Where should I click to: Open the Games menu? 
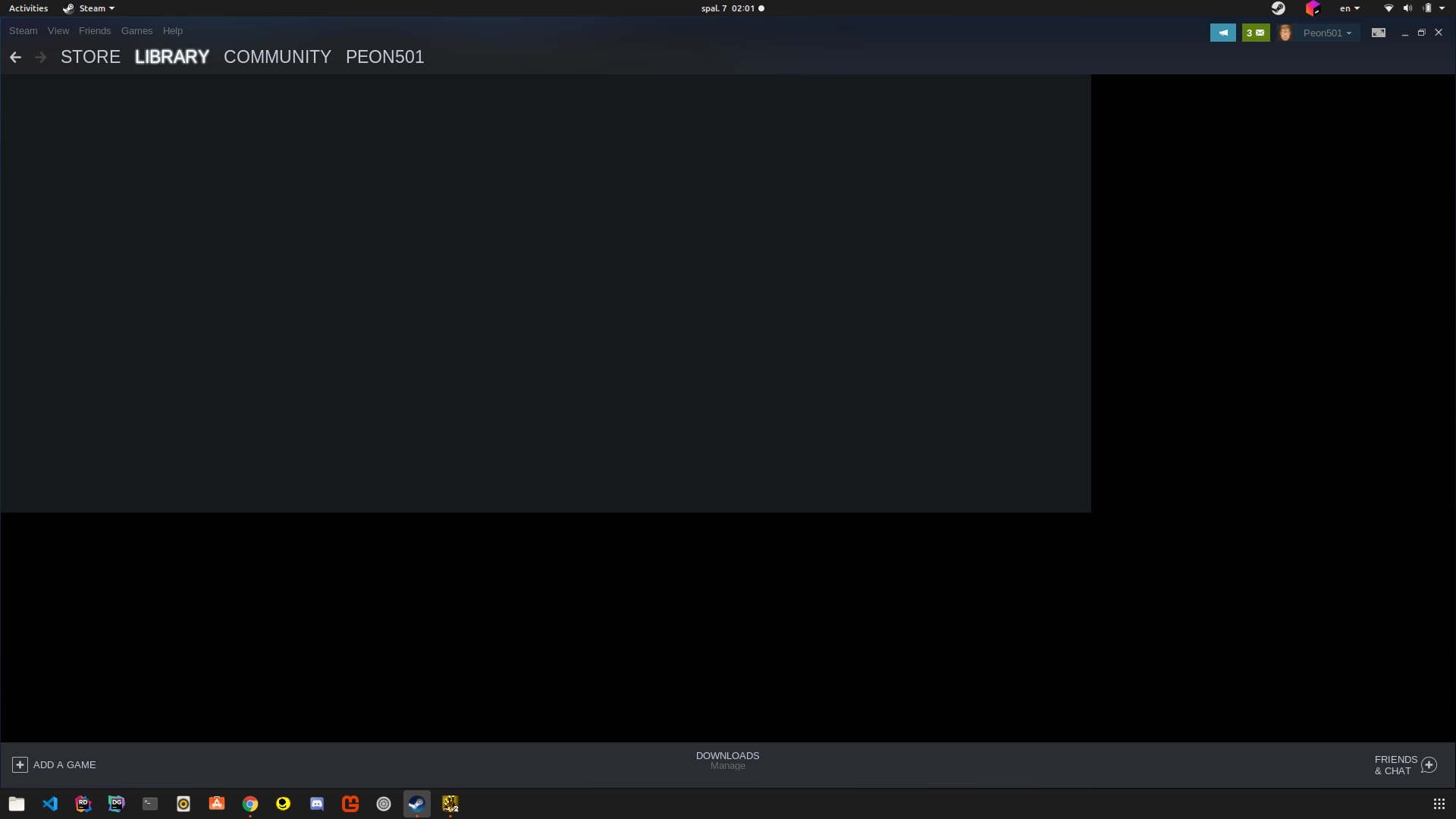click(x=136, y=30)
